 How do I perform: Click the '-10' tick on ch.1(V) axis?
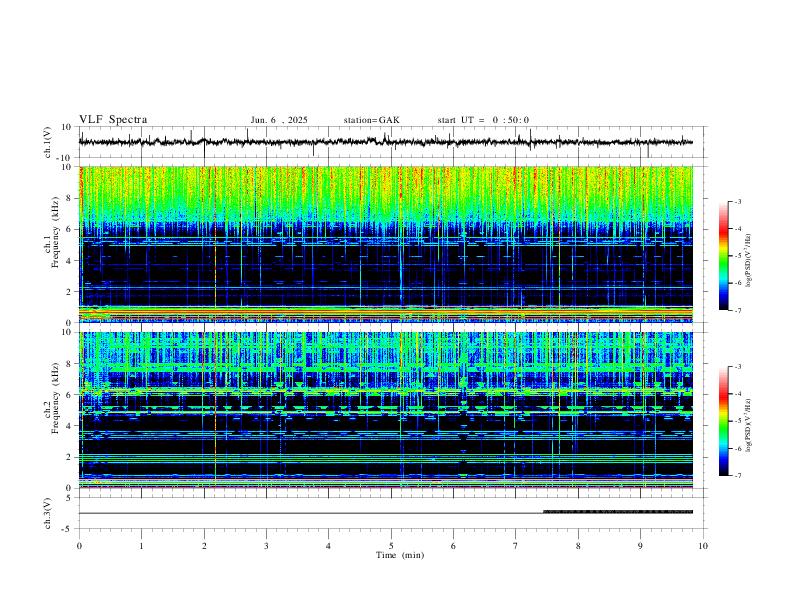(65, 158)
